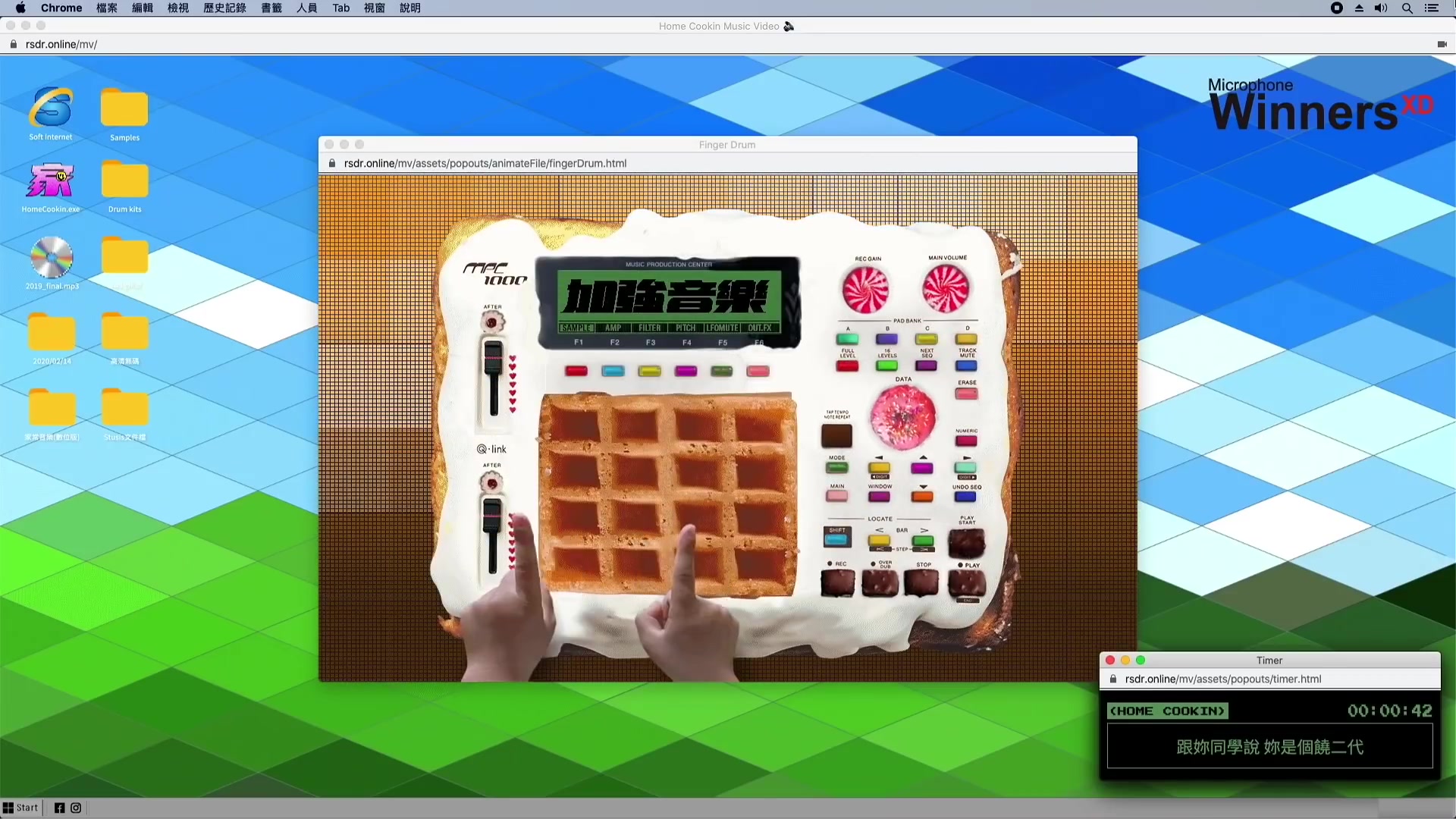Click the Timer window address bar
The width and height of the screenshot is (1456, 819).
tap(1269, 679)
